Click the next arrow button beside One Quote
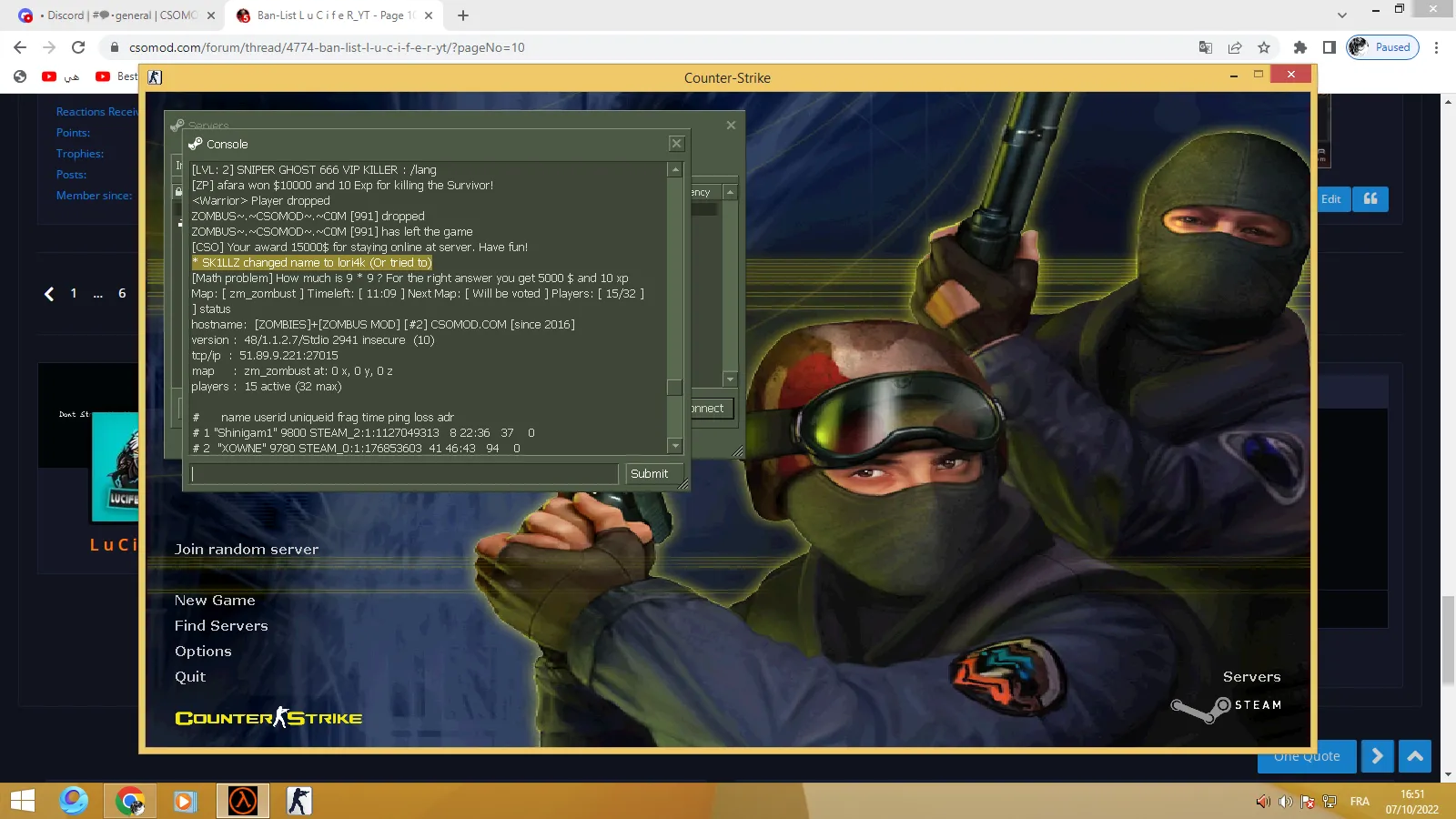 (1378, 756)
